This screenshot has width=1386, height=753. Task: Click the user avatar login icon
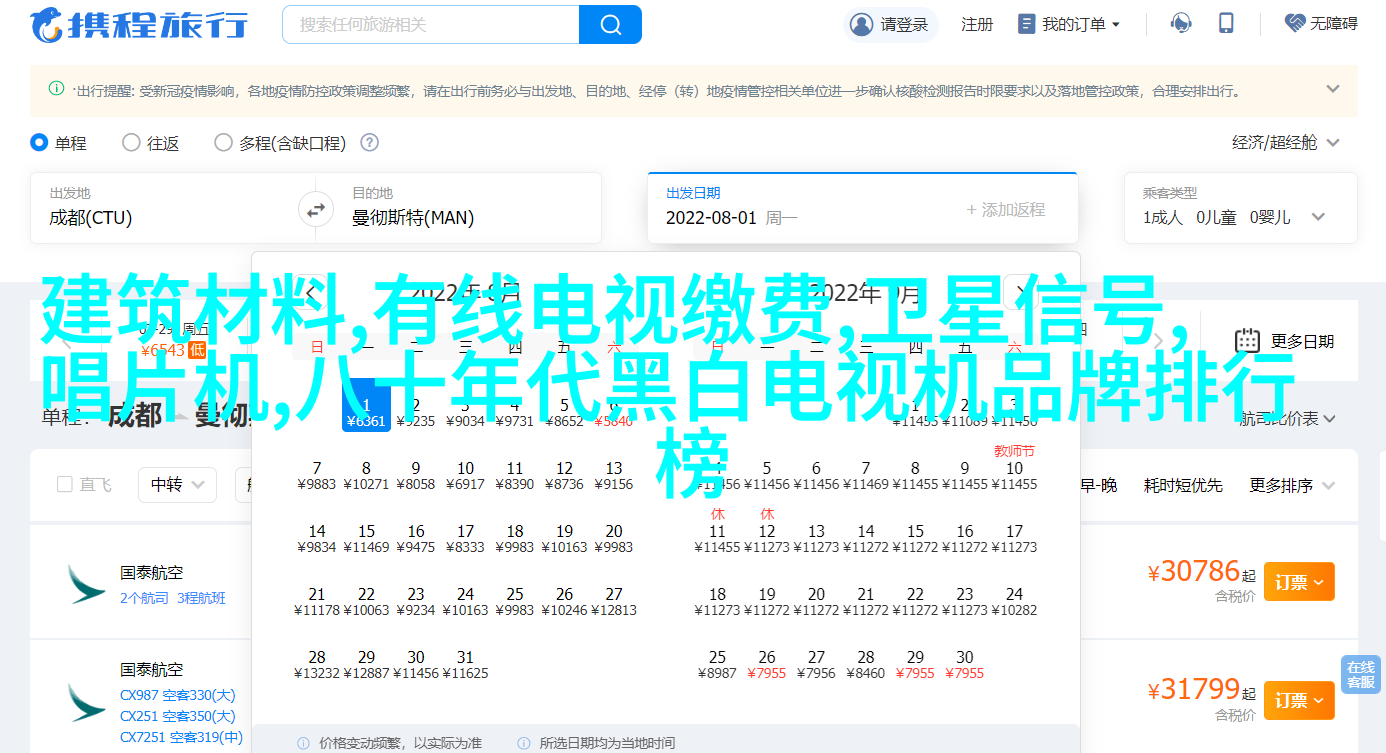[x=860, y=24]
